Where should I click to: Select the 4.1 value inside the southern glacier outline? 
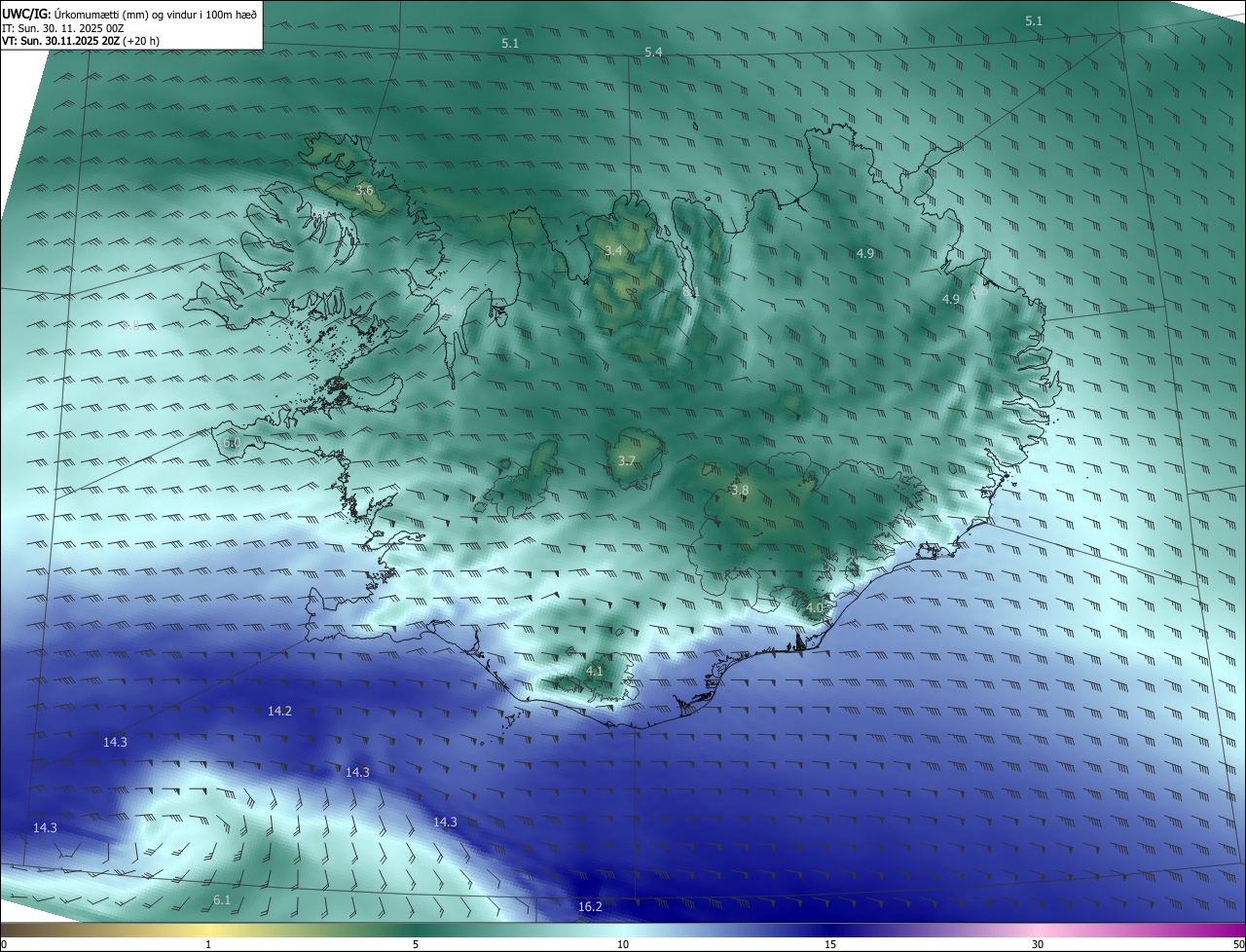coord(595,671)
